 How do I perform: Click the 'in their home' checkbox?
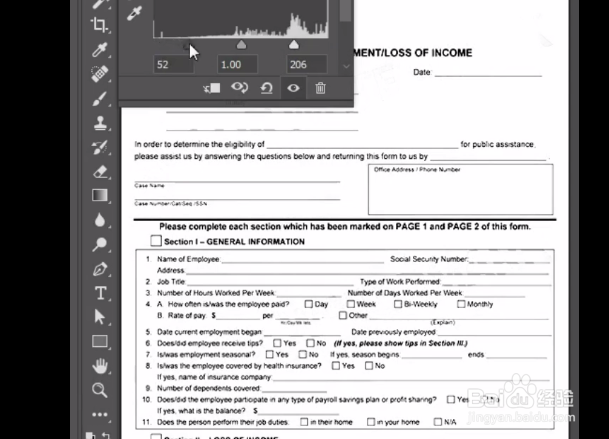pos(304,422)
